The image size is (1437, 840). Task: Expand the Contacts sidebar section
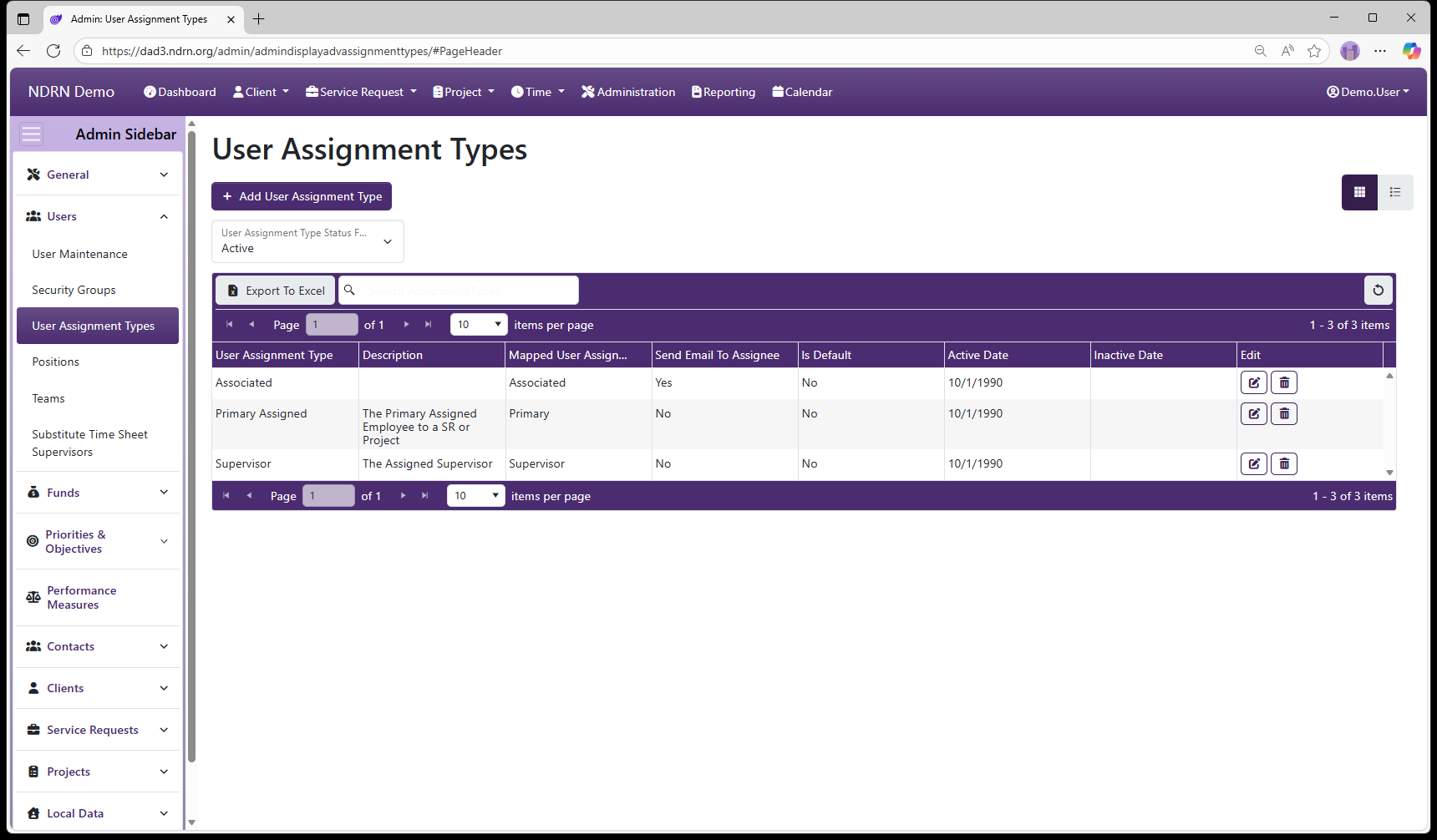pos(97,646)
